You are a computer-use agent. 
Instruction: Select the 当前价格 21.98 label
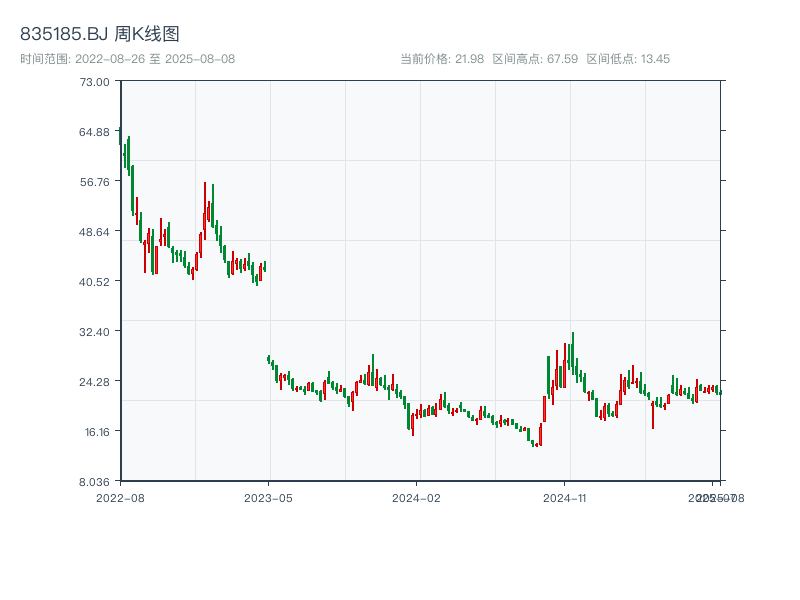point(442,59)
